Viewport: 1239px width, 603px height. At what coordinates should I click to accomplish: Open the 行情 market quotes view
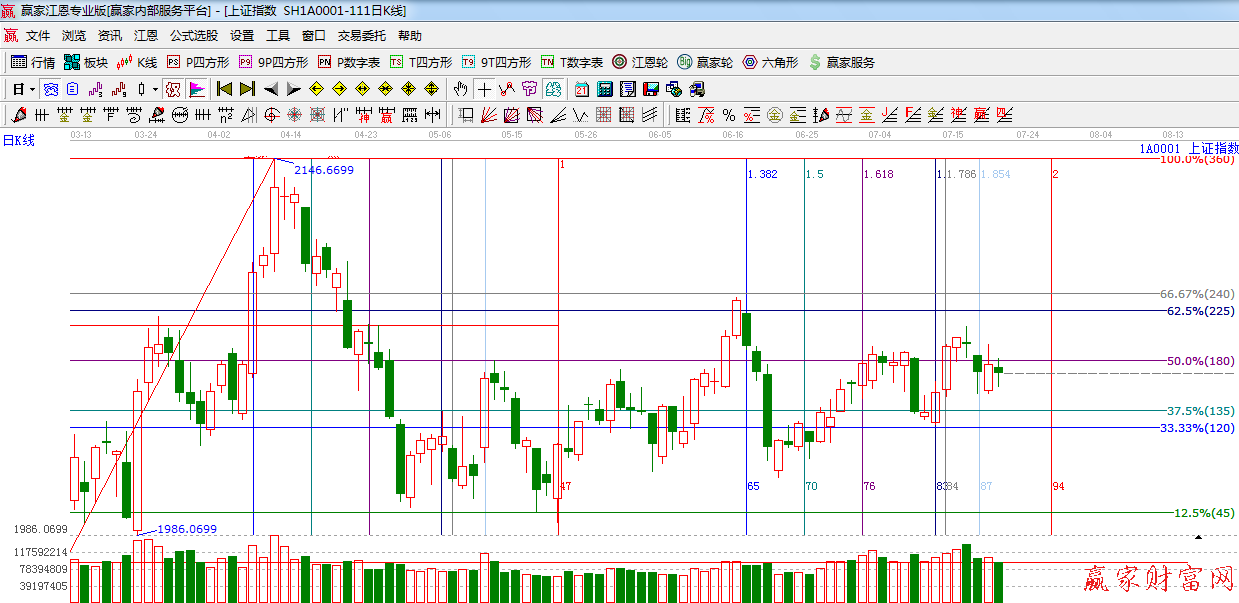point(33,62)
